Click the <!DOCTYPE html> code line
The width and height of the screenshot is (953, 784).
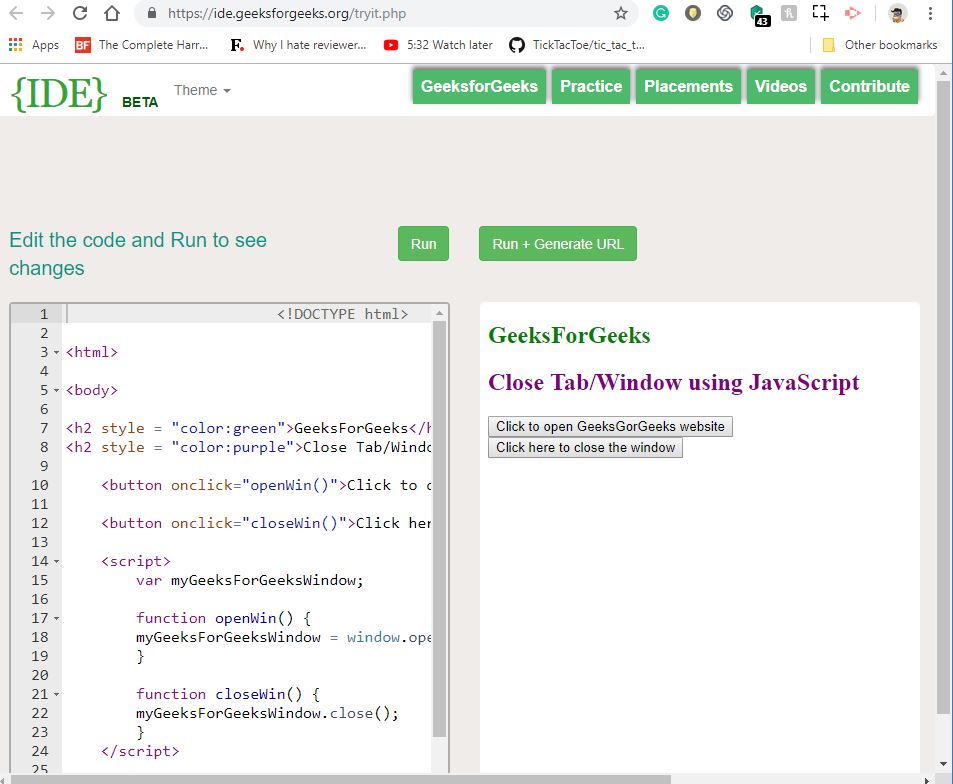[x=342, y=314]
